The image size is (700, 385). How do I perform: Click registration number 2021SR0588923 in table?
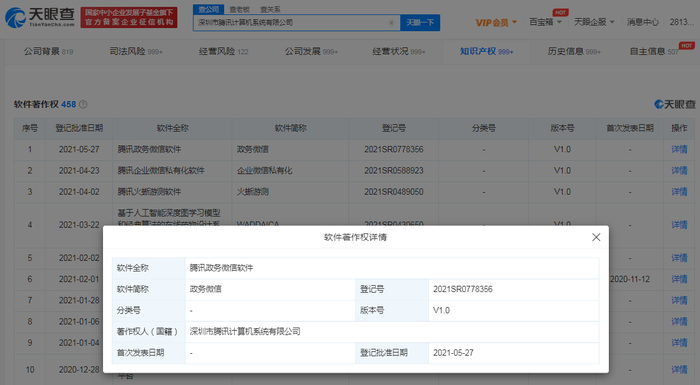[x=393, y=171]
